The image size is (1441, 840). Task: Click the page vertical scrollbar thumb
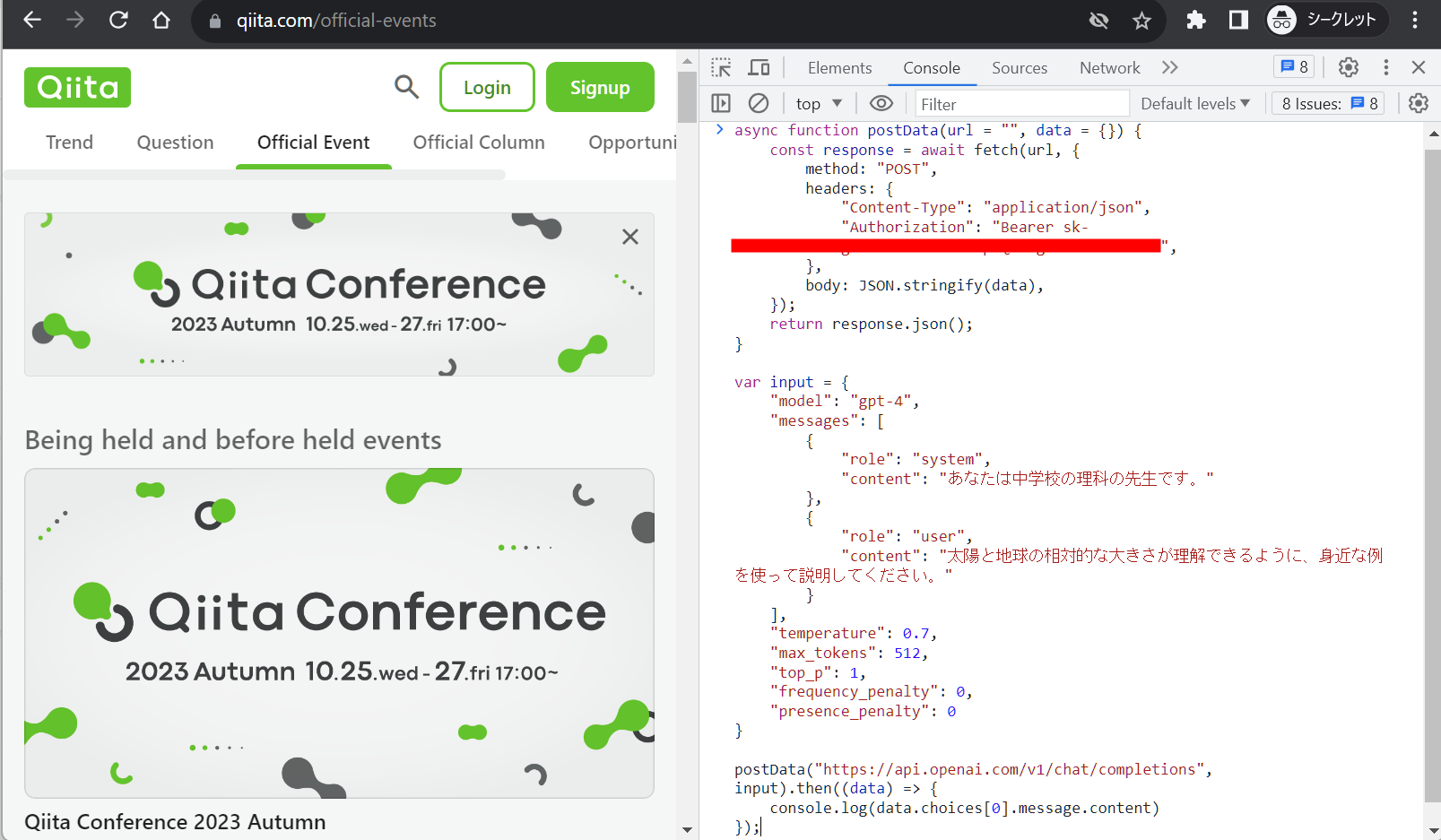click(x=688, y=97)
